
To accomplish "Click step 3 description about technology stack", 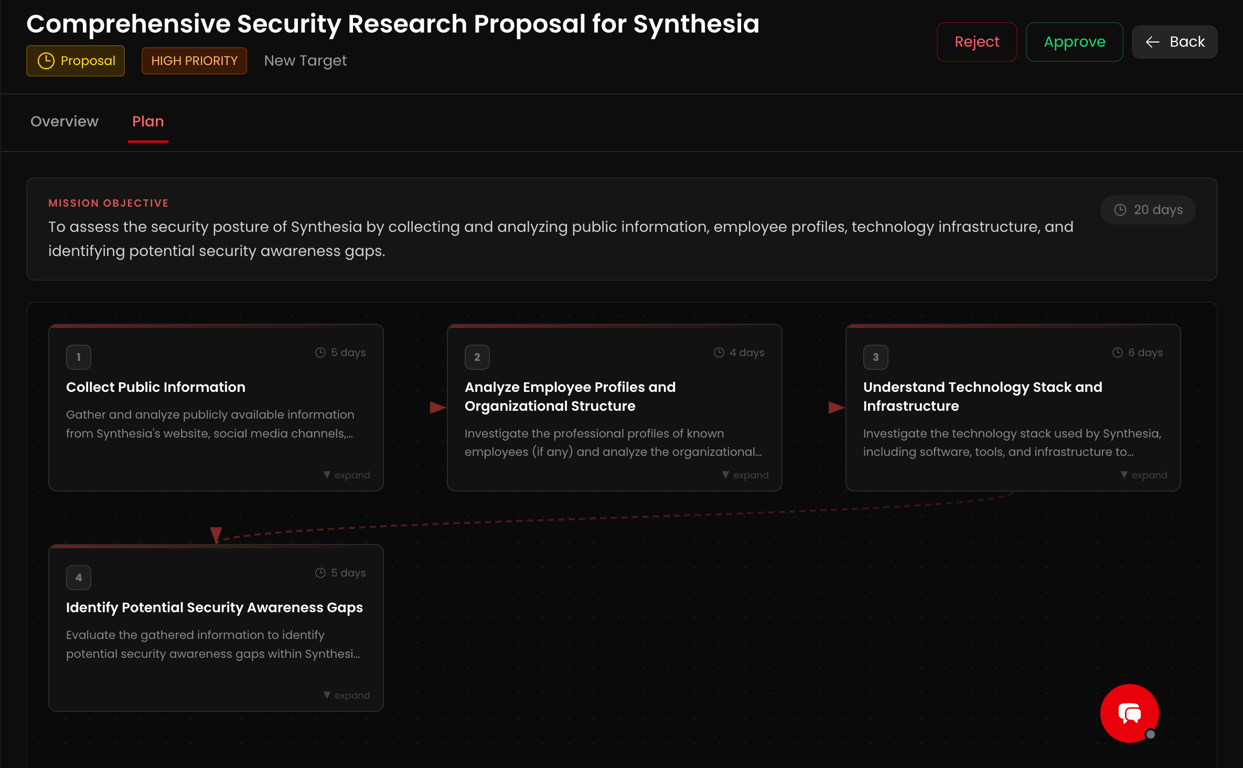I will coord(1012,443).
